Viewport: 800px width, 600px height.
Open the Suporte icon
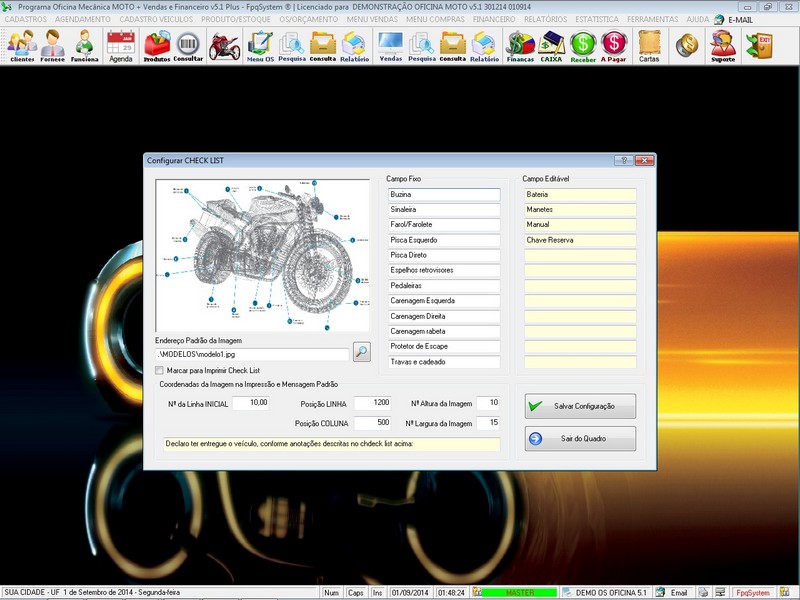(722, 46)
